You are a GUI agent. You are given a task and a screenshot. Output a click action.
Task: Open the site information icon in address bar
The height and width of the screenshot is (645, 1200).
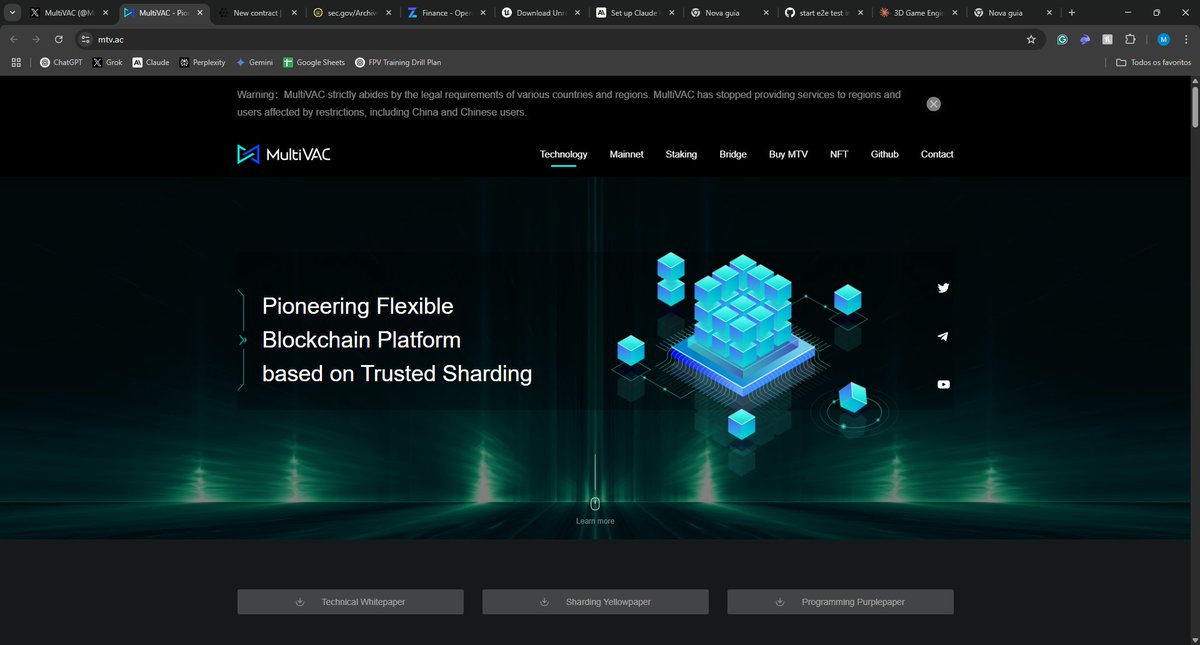click(85, 39)
